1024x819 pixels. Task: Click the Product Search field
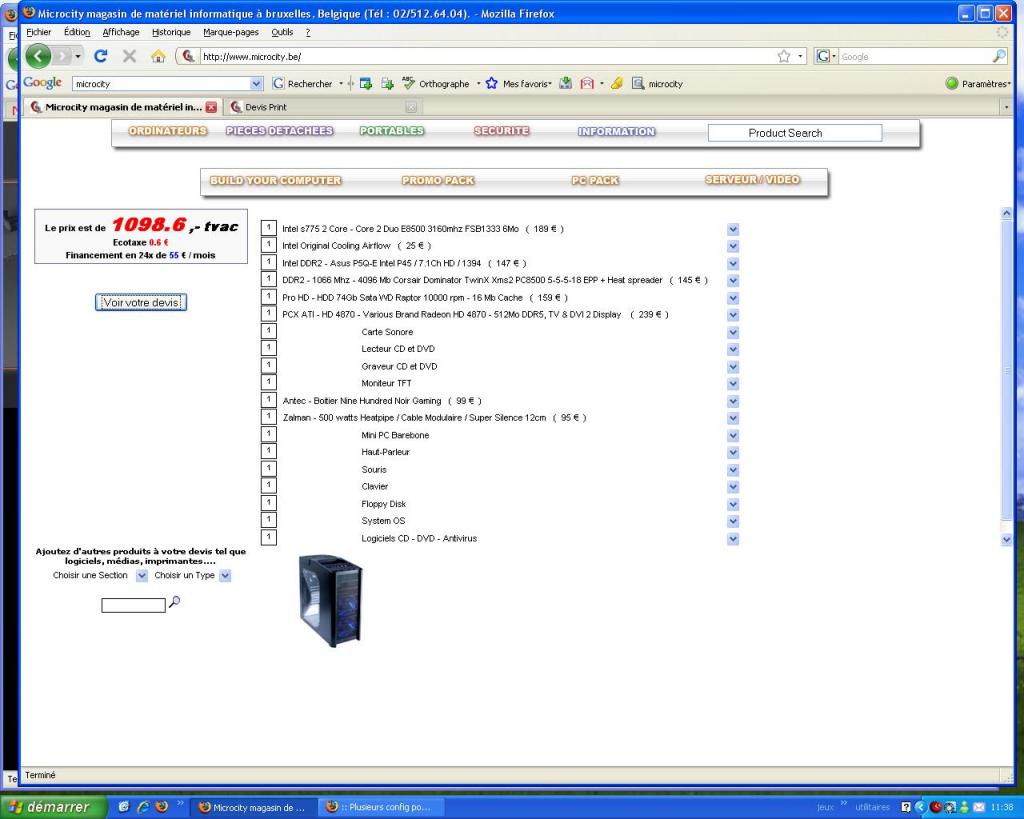coord(795,133)
